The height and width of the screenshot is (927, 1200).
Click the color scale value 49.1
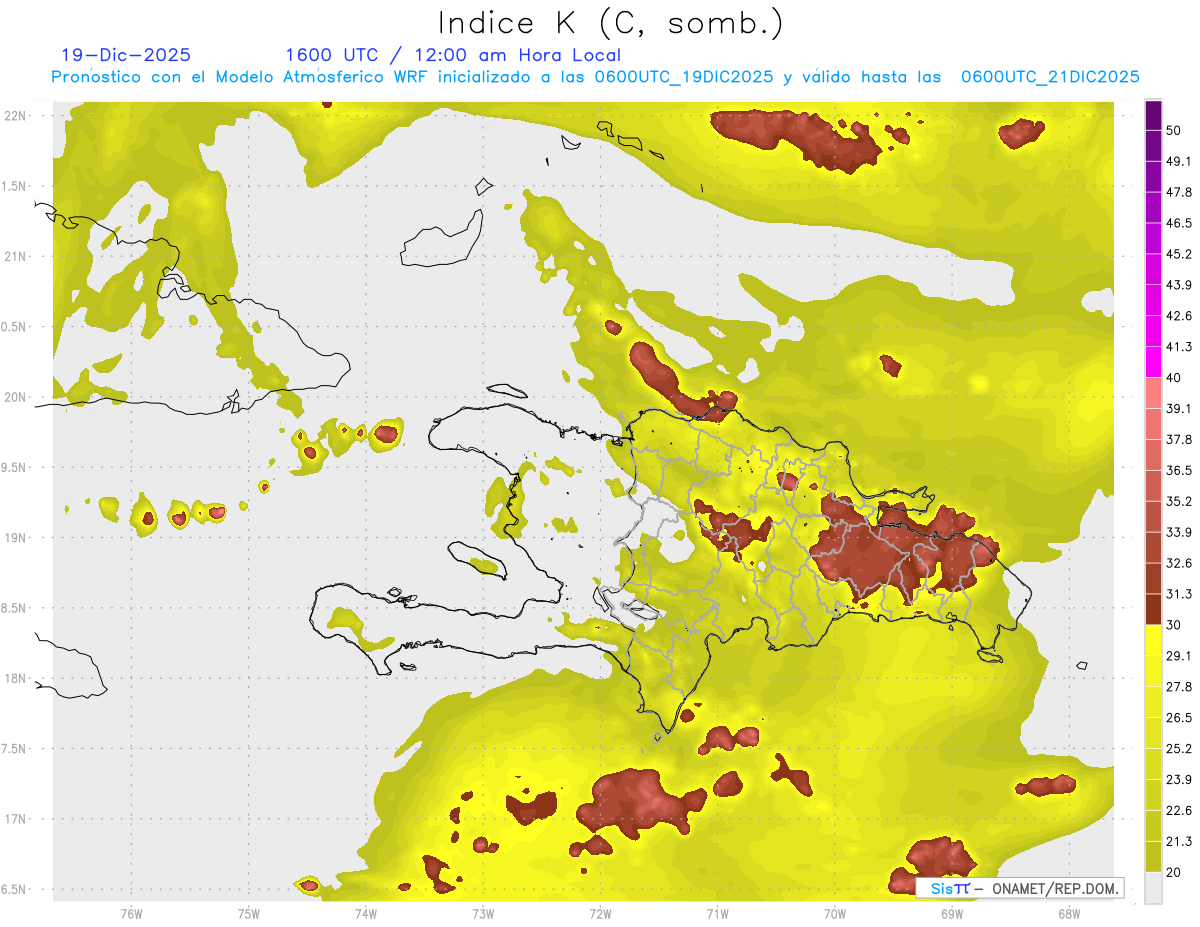coord(1179,161)
